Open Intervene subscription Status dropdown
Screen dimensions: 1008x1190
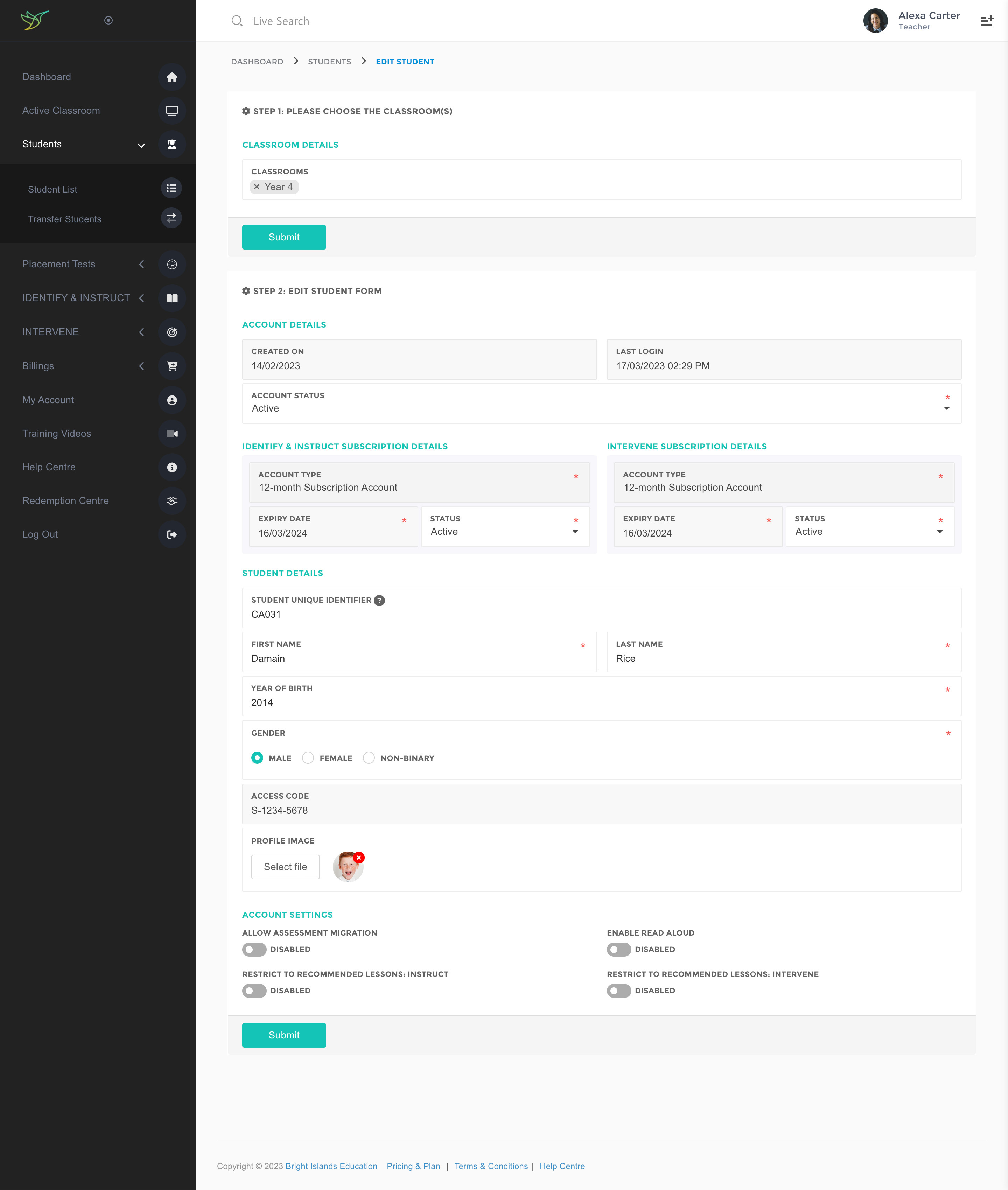click(869, 531)
